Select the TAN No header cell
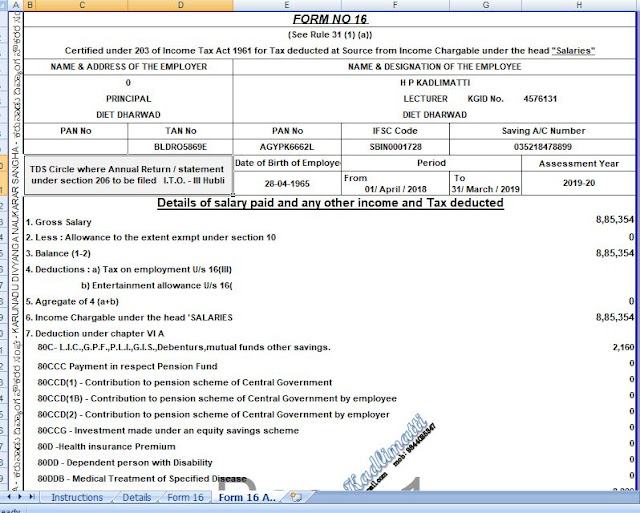Viewport: 640px width, 513px height. pyautogui.click(x=180, y=131)
